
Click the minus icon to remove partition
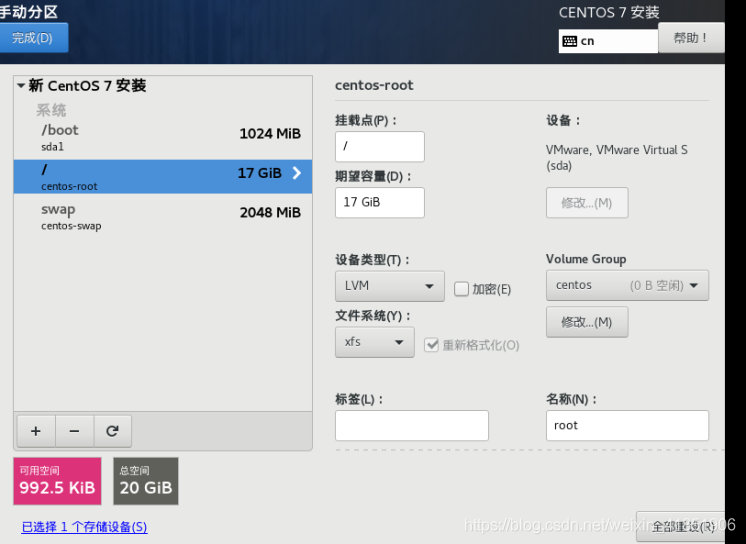75,431
